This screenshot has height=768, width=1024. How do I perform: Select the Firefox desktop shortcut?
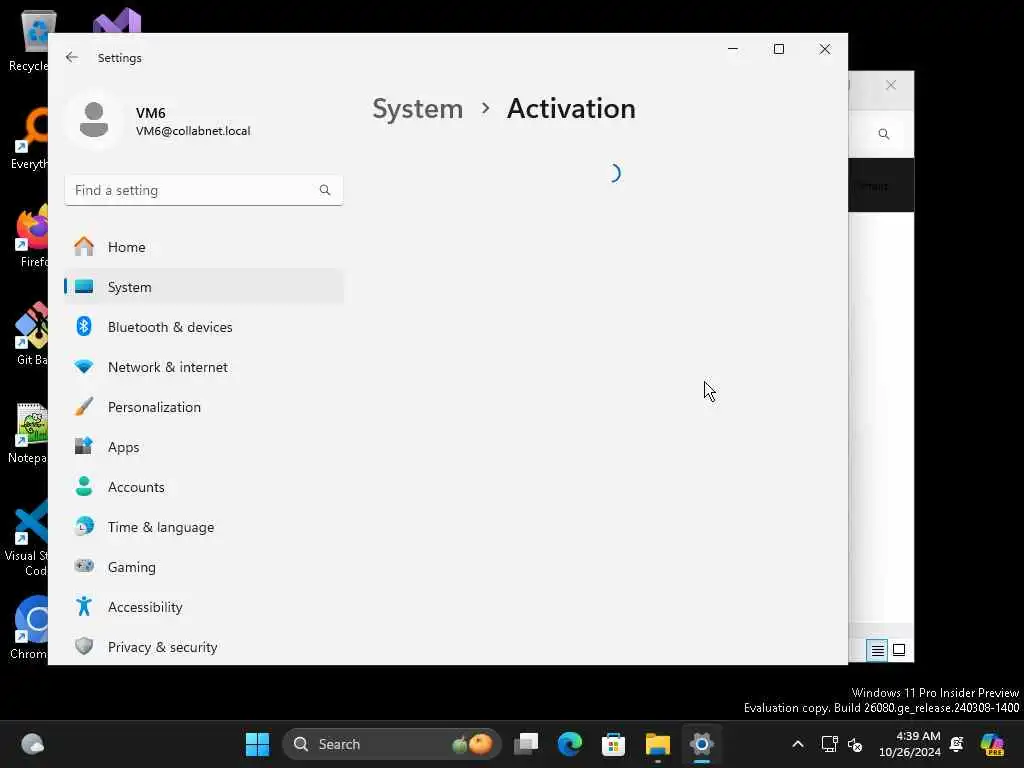[x=31, y=236]
